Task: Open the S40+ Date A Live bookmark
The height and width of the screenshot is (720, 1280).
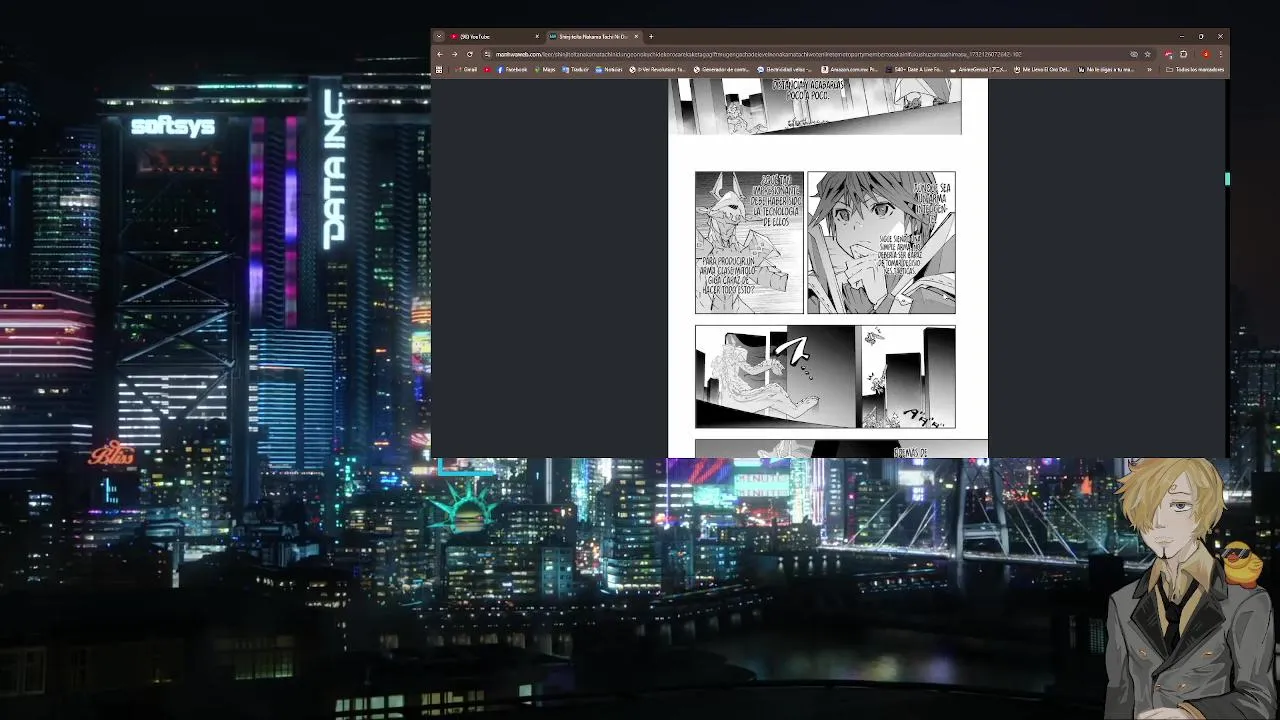Action: [x=914, y=70]
